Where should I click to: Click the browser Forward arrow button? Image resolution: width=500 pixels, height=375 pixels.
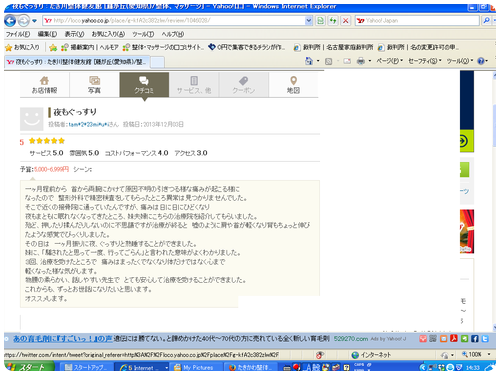point(23,21)
